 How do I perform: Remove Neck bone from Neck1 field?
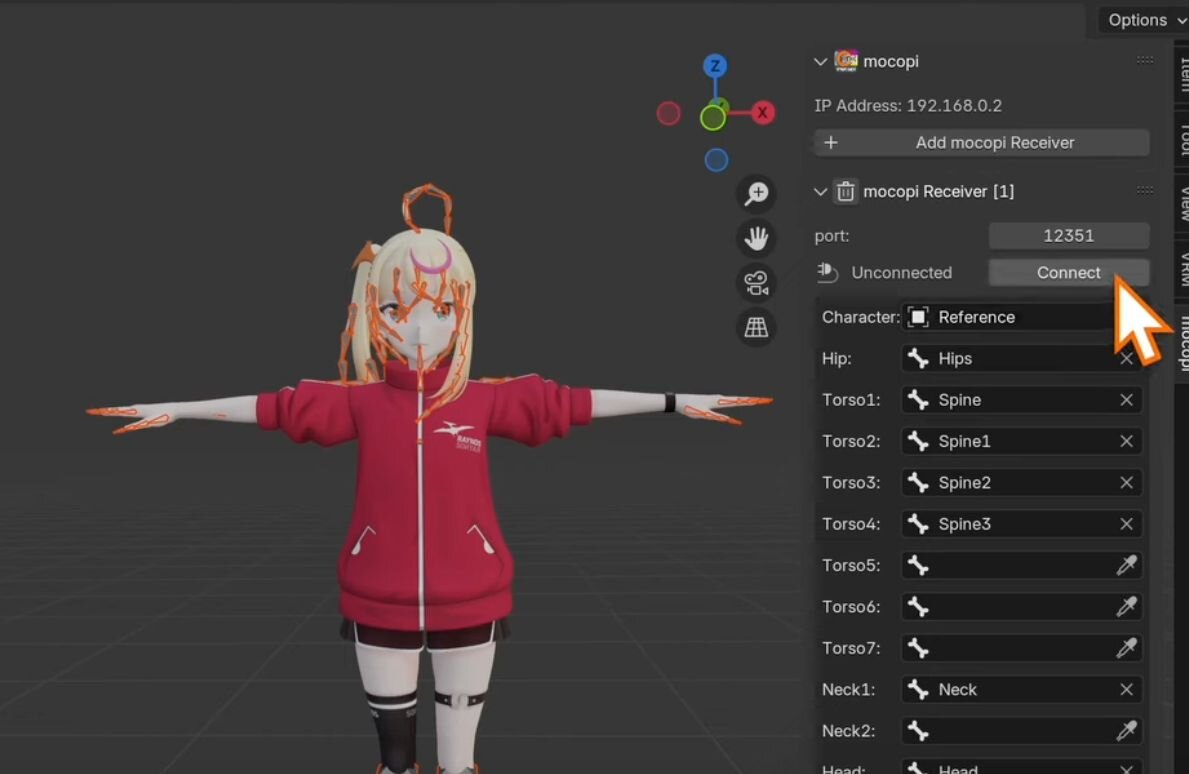pyautogui.click(x=1126, y=690)
